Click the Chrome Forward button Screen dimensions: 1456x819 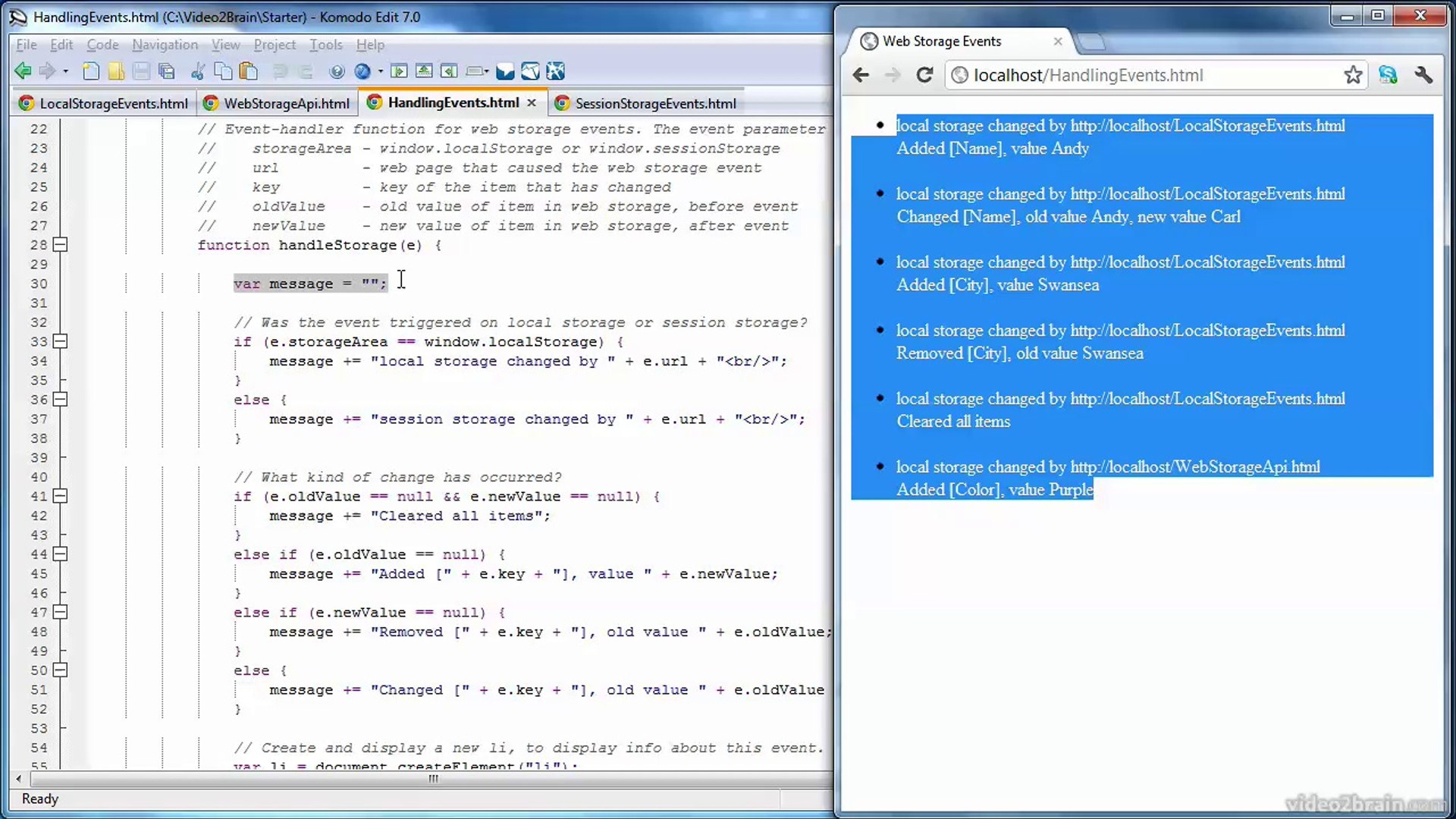pos(893,75)
